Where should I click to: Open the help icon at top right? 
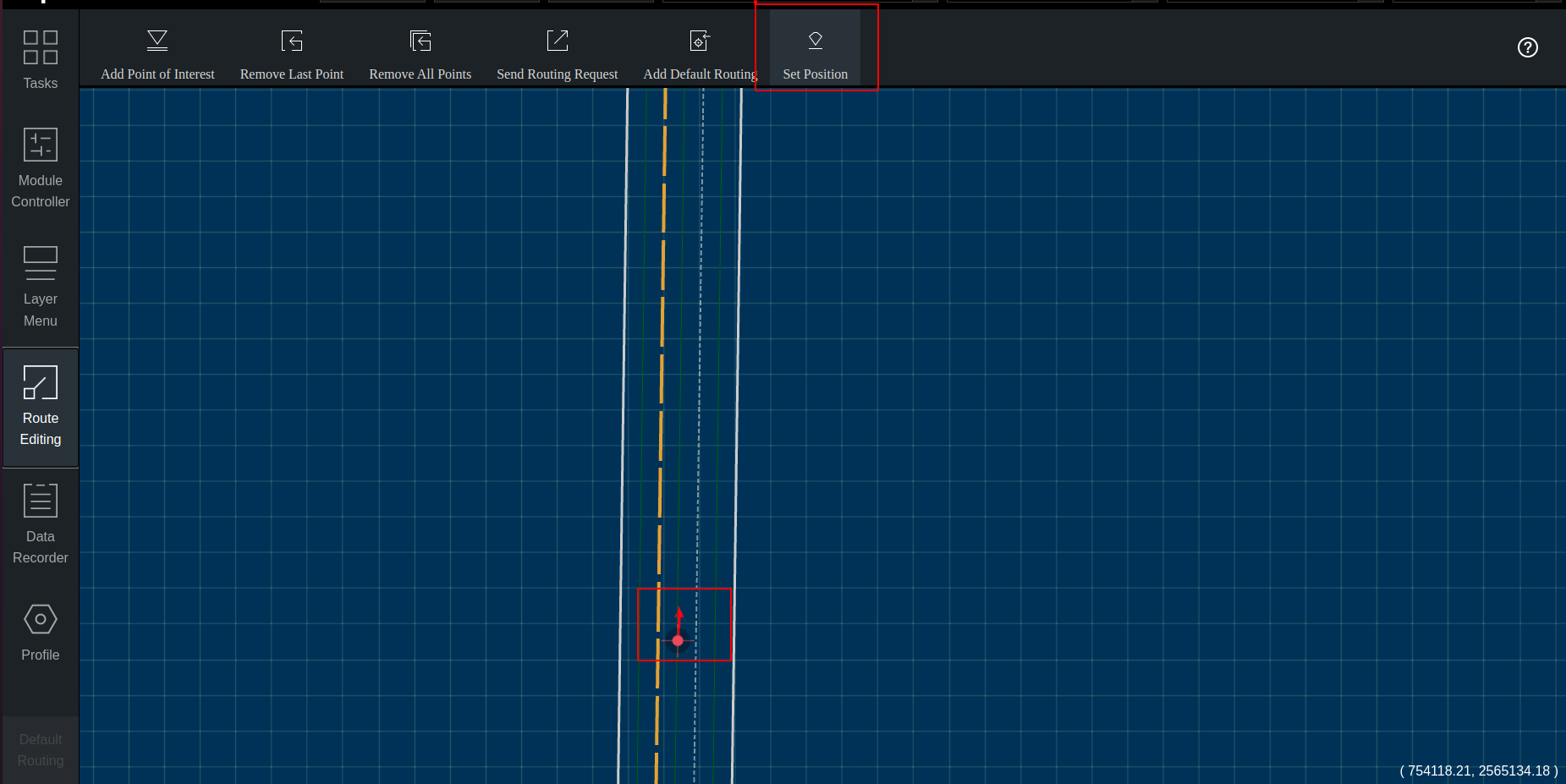(x=1528, y=47)
